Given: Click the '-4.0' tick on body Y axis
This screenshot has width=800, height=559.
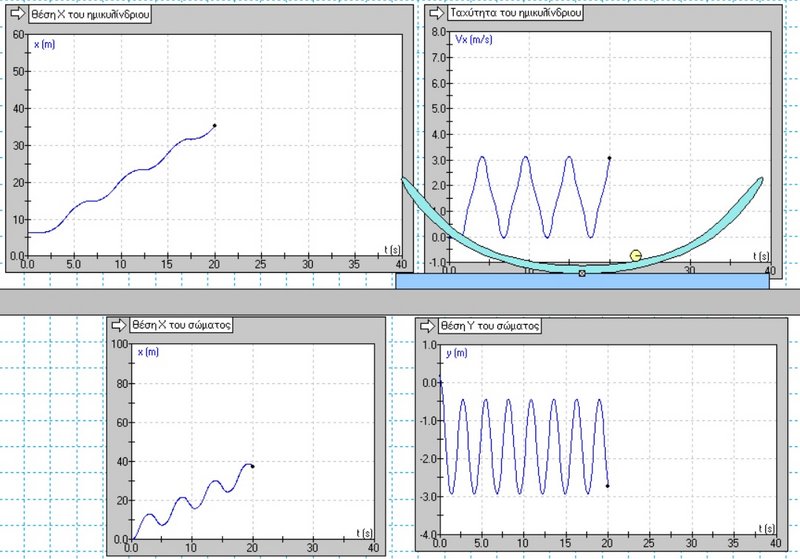Looking at the screenshot, I should click(x=429, y=535).
